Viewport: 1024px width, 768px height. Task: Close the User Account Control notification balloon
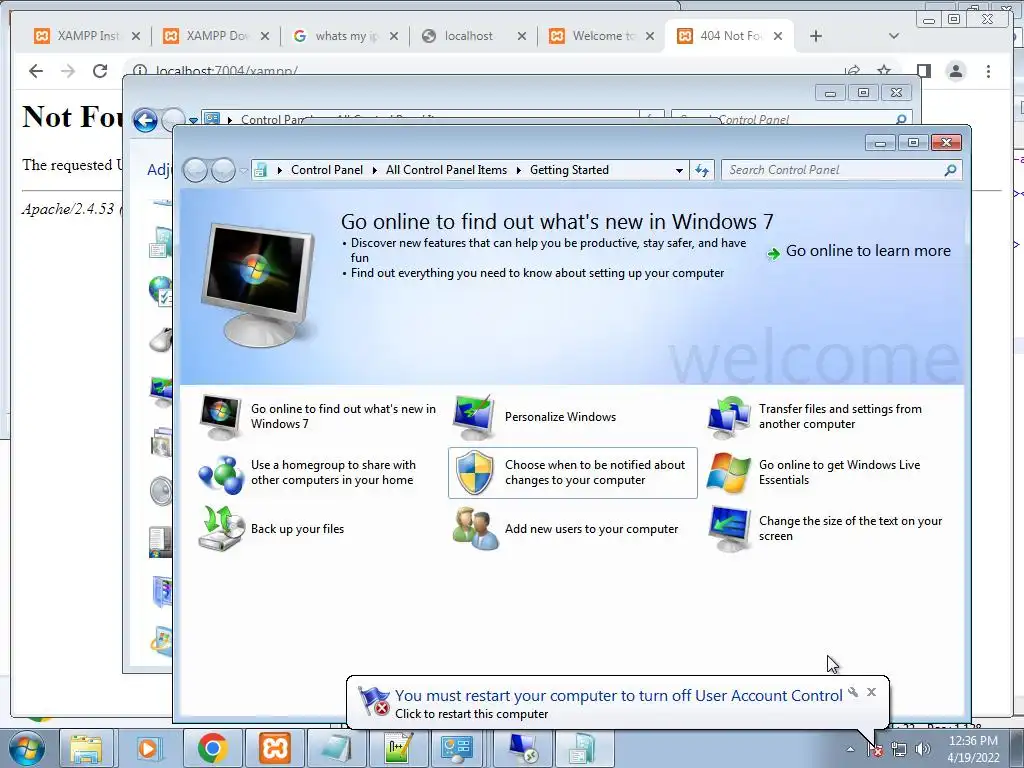871,692
